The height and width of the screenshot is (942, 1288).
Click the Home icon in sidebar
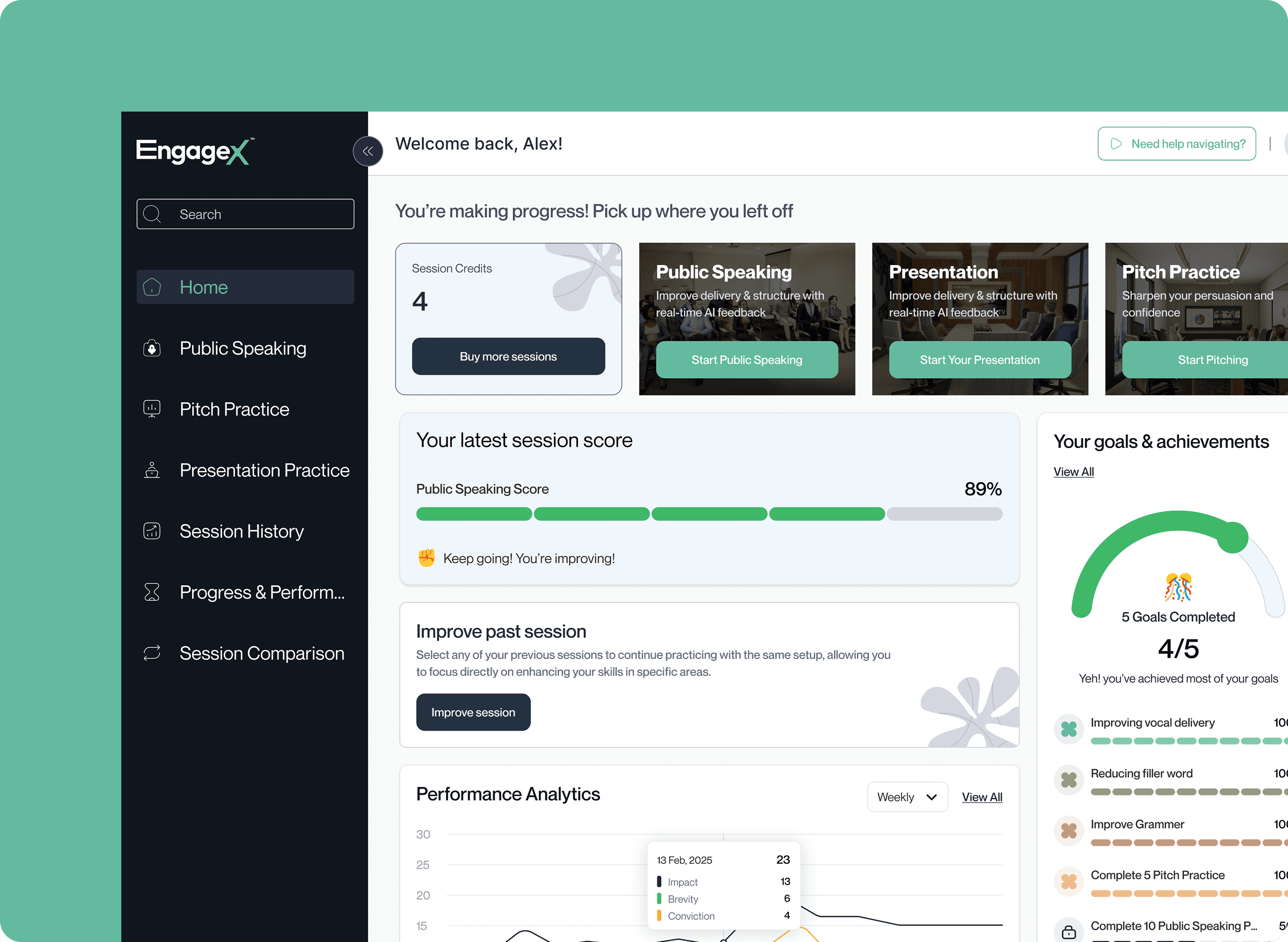pos(152,287)
